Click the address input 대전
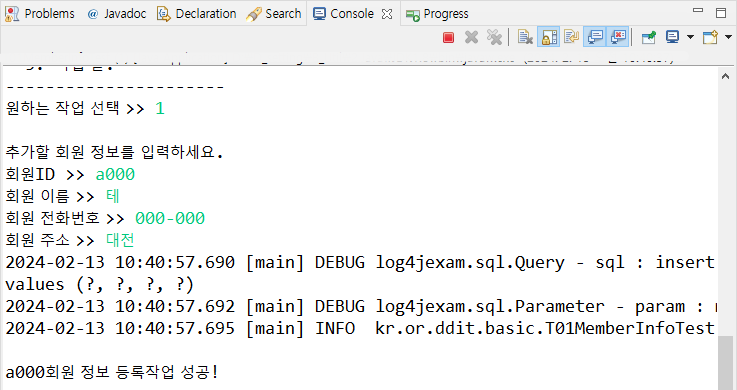Screen dimensions: 737x390 (120, 240)
